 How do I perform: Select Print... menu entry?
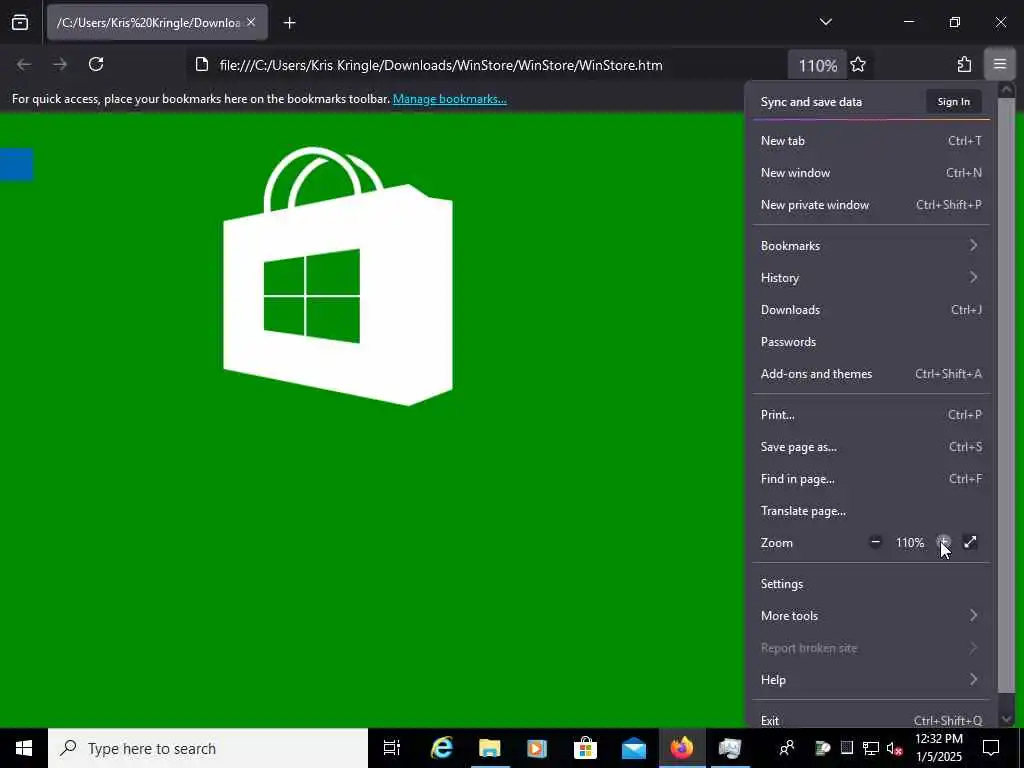(x=871, y=415)
